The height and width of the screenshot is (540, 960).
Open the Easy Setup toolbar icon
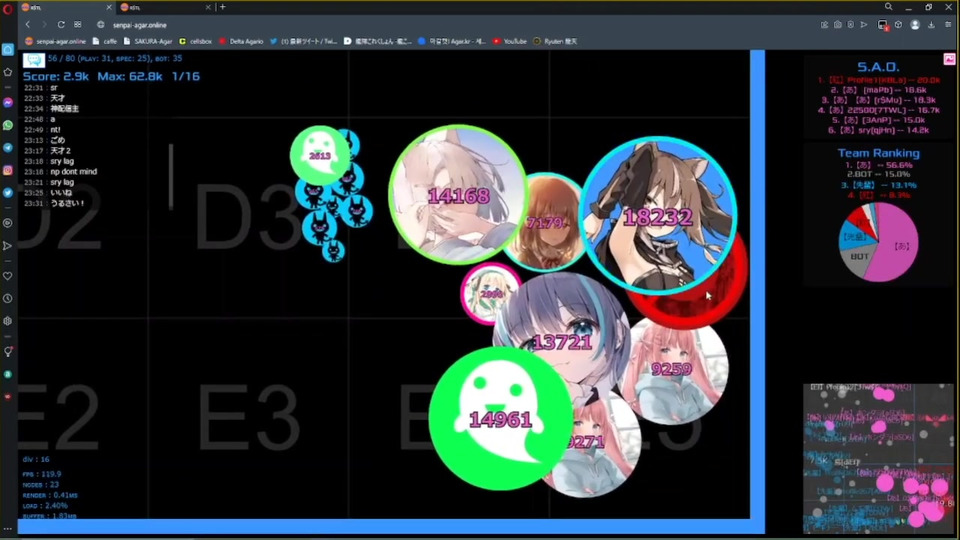[948, 24]
